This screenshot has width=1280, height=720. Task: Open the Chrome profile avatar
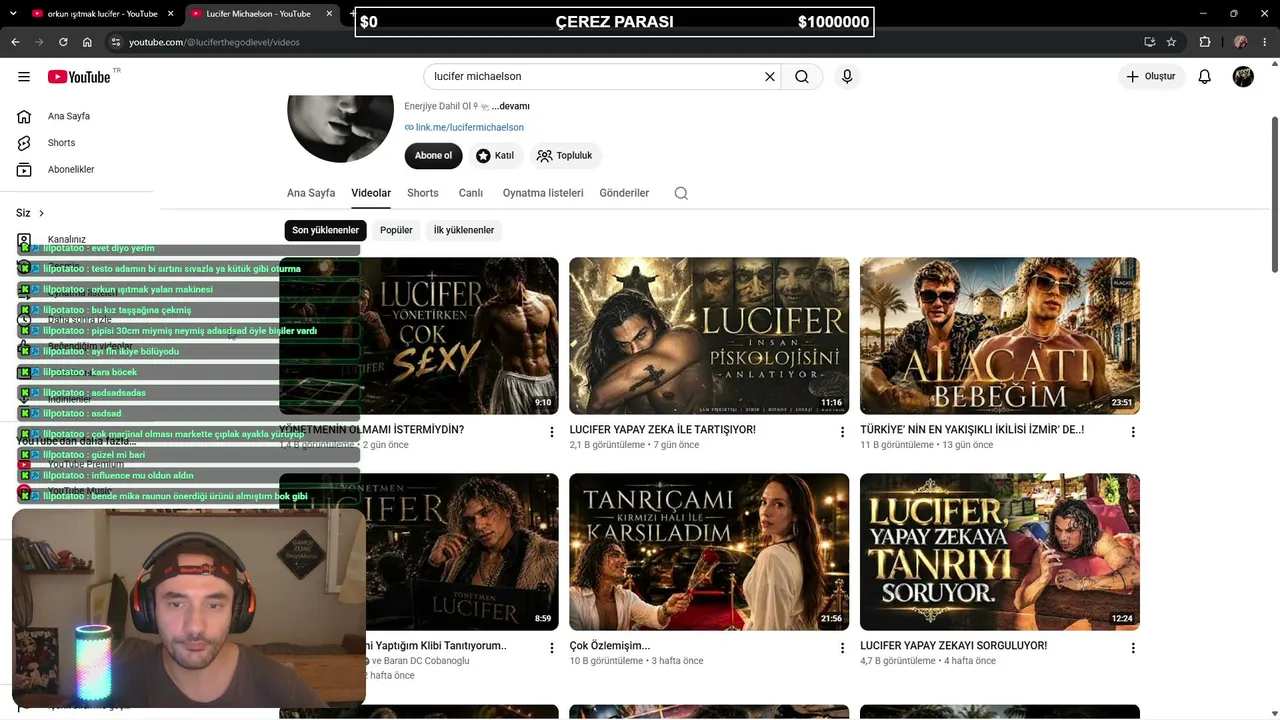(x=1241, y=42)
